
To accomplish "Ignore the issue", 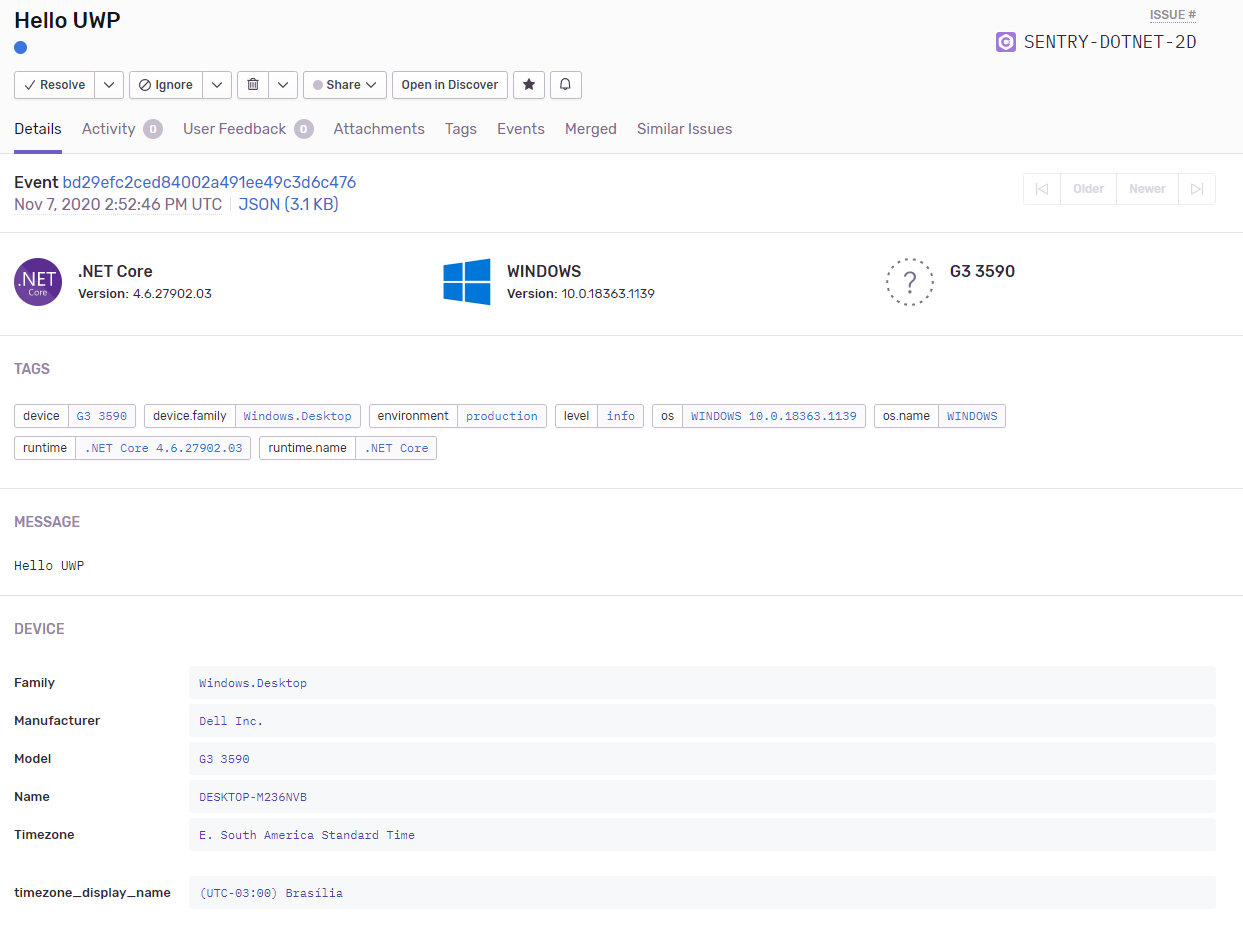I will coord(166,85).
